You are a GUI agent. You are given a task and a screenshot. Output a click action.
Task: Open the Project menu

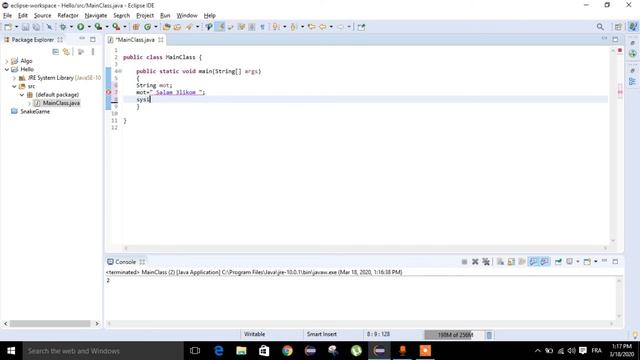click(x=145, y=16)
